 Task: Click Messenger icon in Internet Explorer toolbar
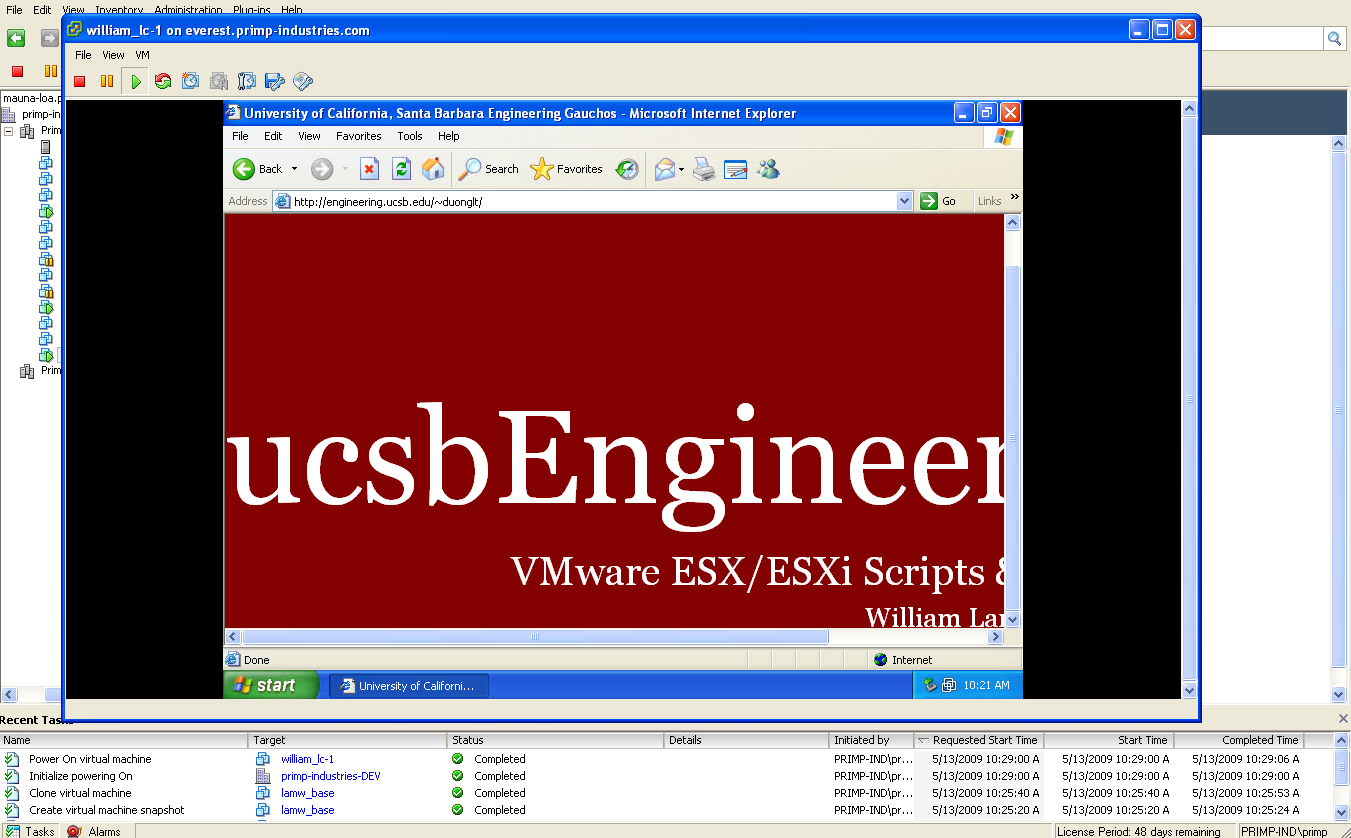point(768,169)
